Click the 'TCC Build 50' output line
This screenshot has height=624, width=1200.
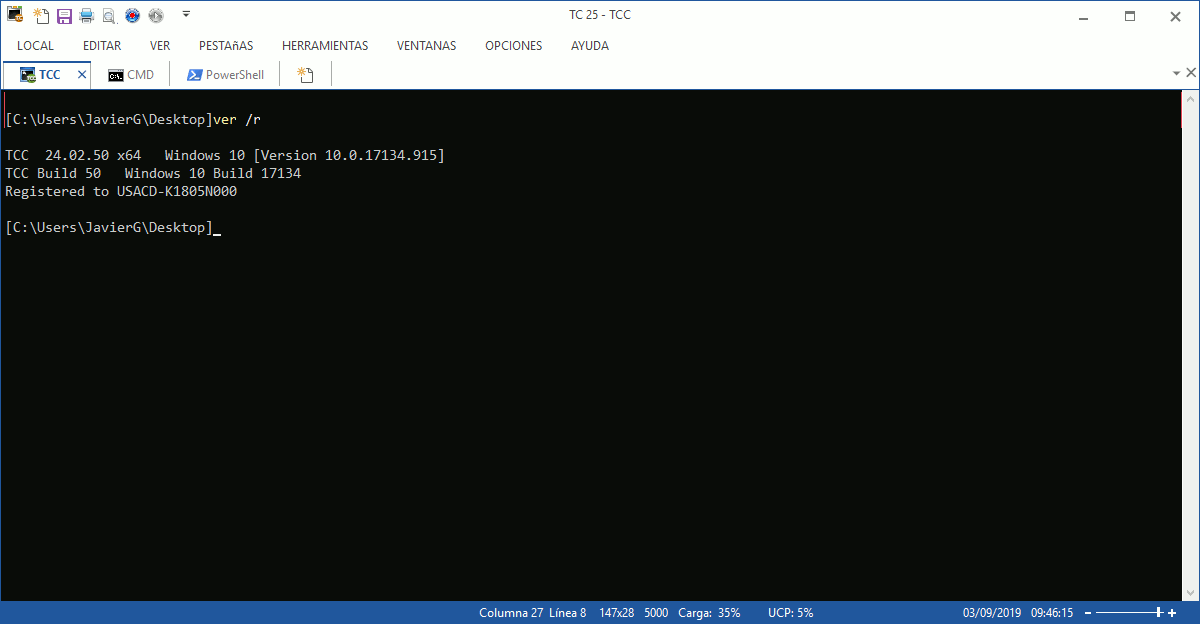tap(153, 174)
